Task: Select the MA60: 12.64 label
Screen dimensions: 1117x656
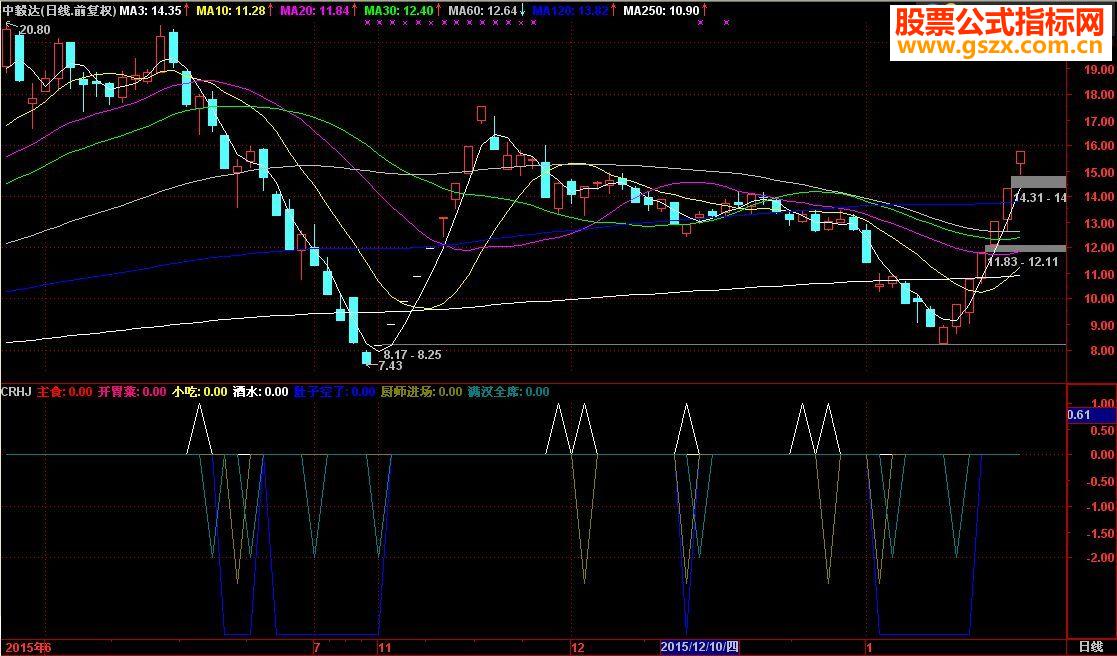Action: [x=481, y=11]
